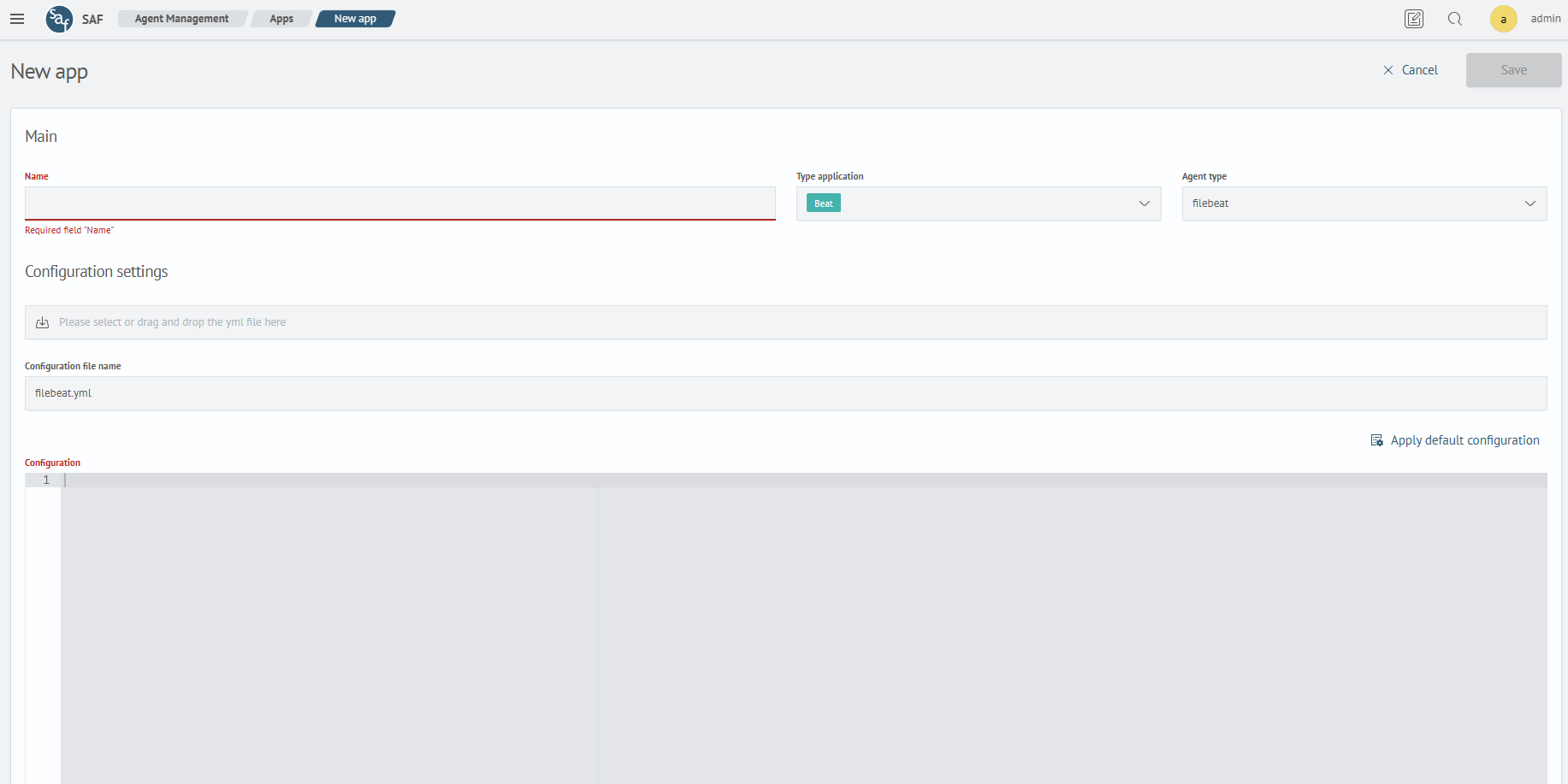Click the line number 1 gutter
The image size is (1568, 784).
46,480
